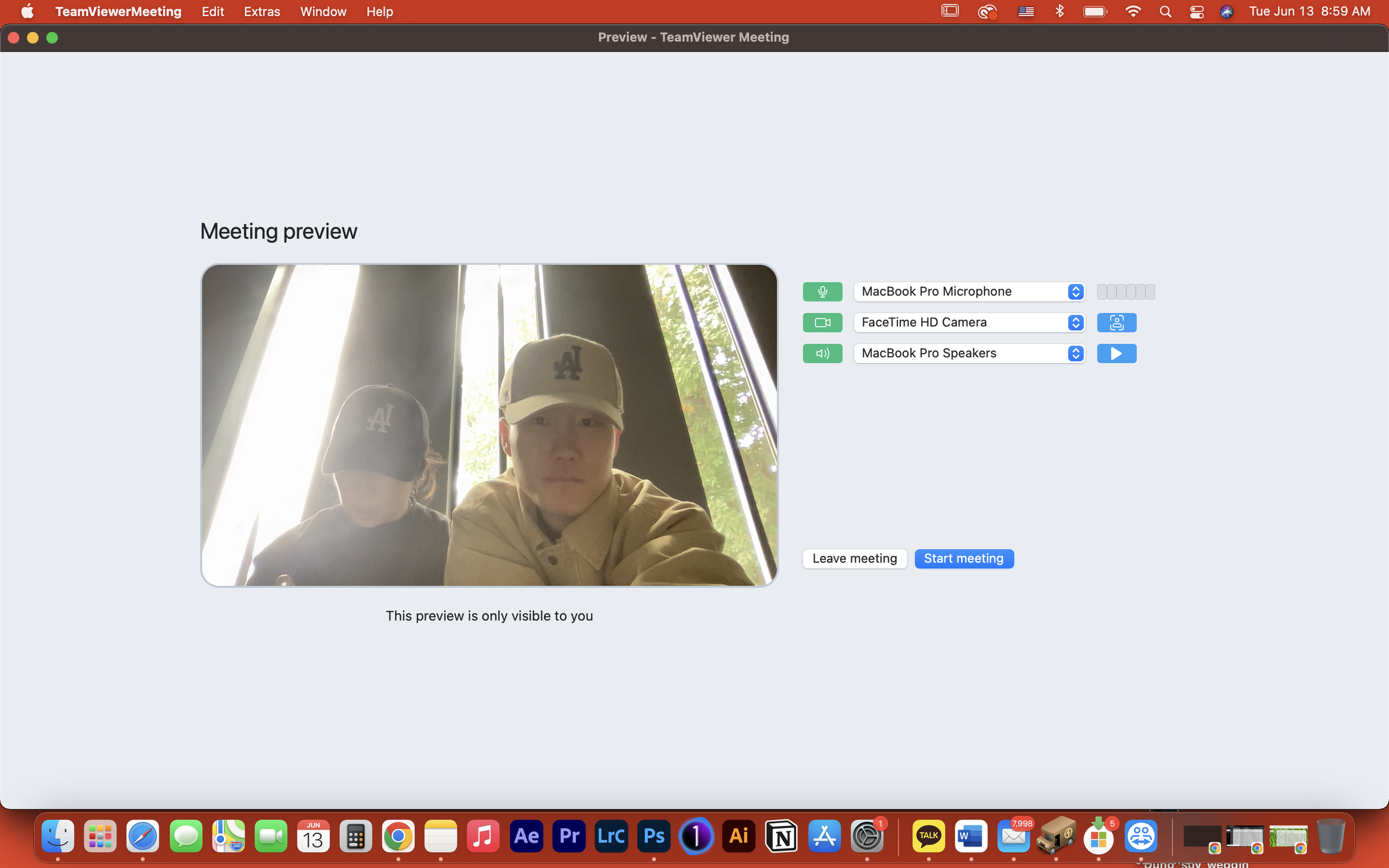Open the Help menu
1389x868 pixels.
coord(379,12)
